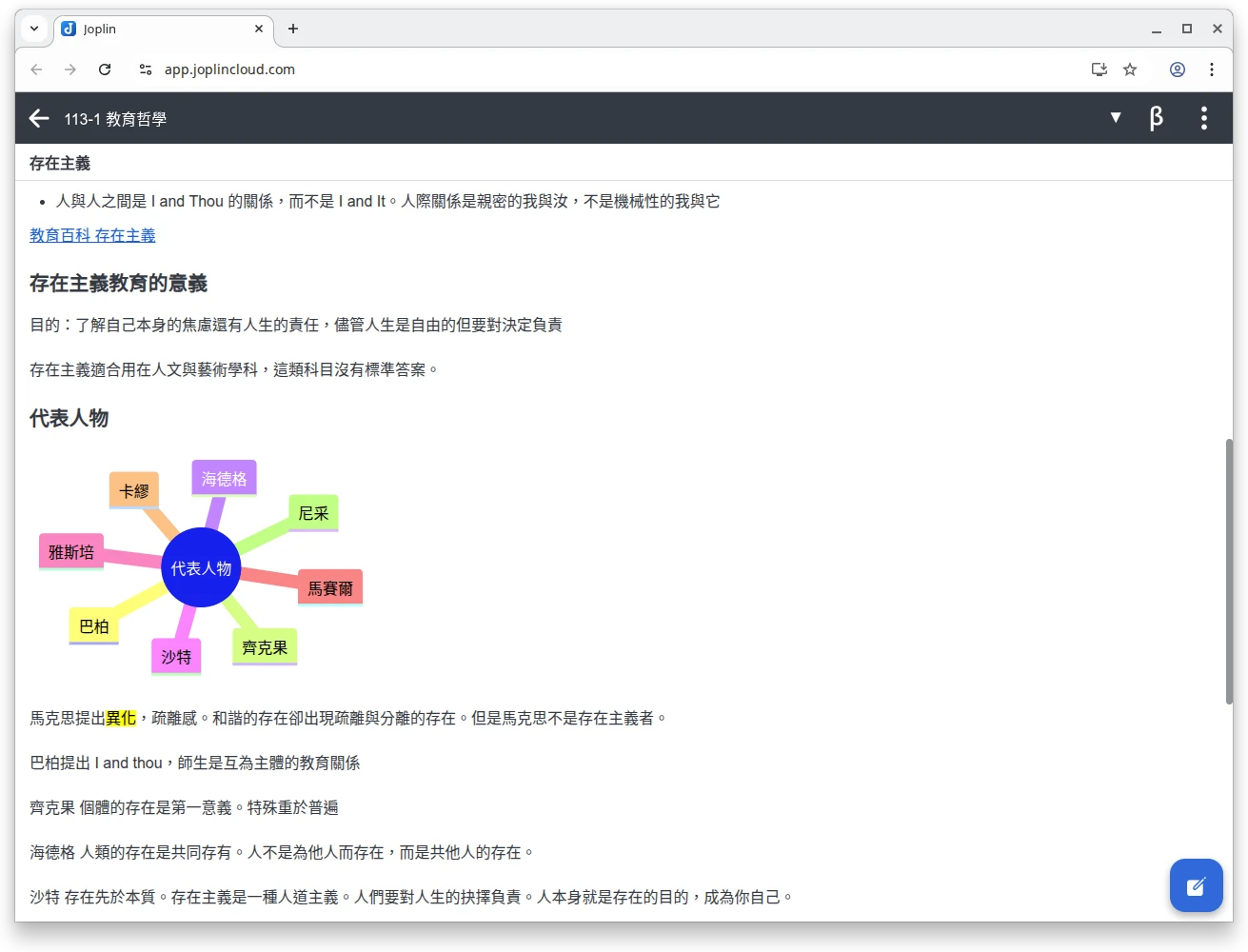Open a new browser tab
Screen dimensions: 1248x952
click(292, 29)
